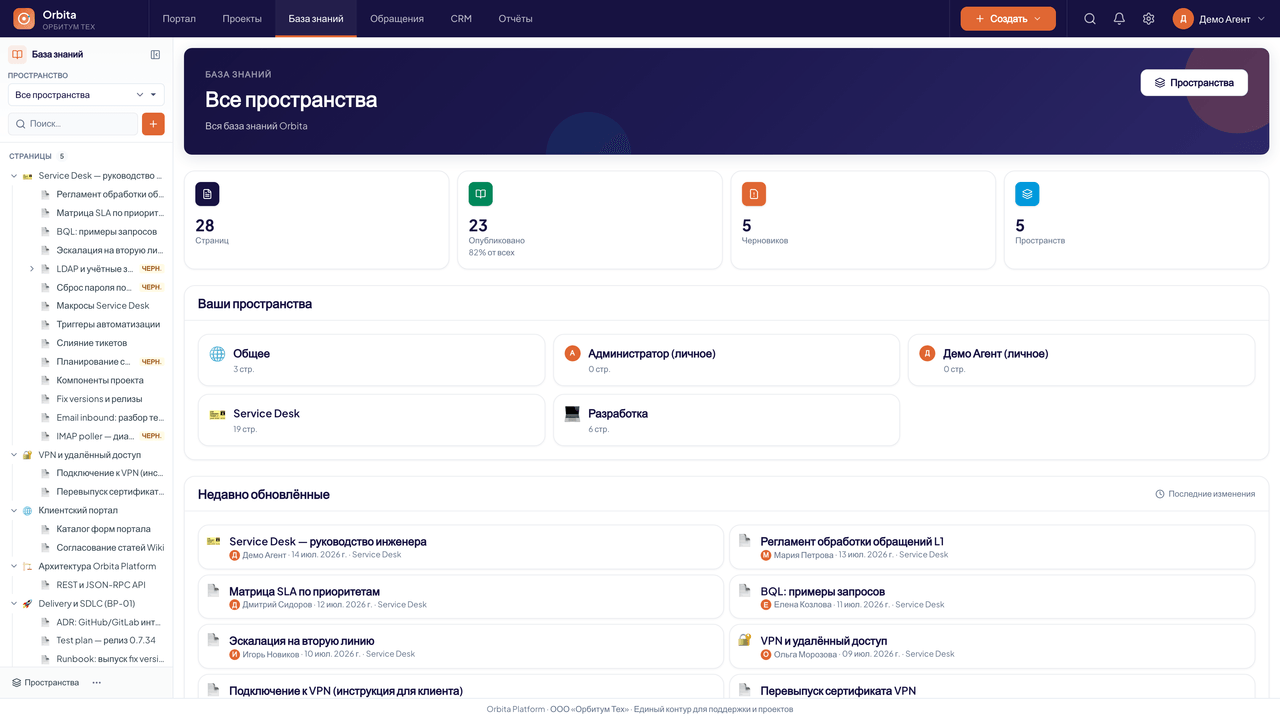Click the Пространства button in banner
Viewport: 1280px width, 720px height.
click(x=1194, y=83)
